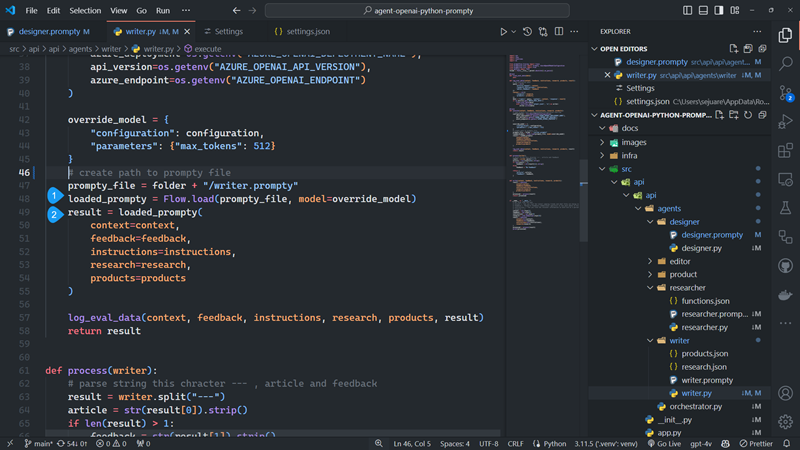Open the file timeline history icon
Viewport: 800px width, 450px height.
point(528,32)
